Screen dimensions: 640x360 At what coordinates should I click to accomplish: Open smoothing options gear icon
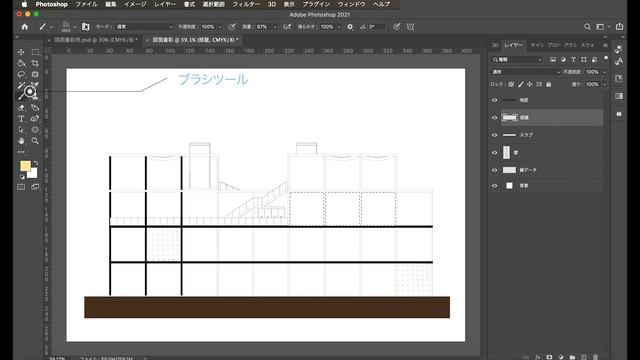pyautogui.click(x=350, y=27)
